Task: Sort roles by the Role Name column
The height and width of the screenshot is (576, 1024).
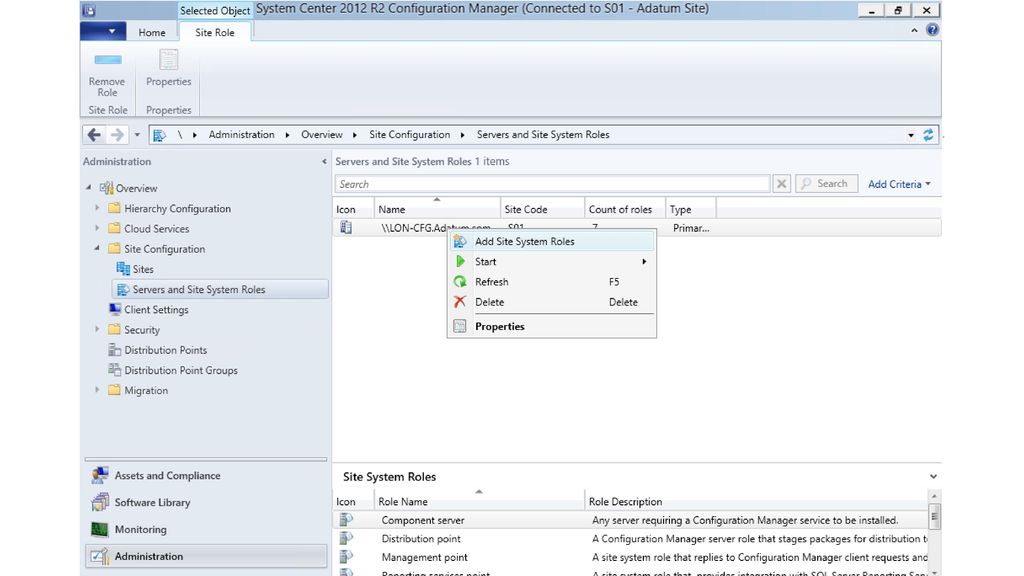Action: click(479, 501)
